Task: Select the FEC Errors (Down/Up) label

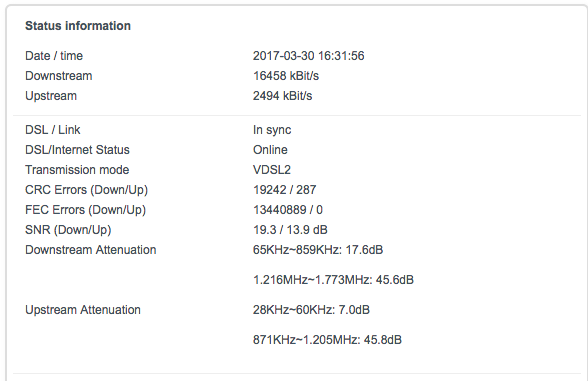Action: pos(86,210)
